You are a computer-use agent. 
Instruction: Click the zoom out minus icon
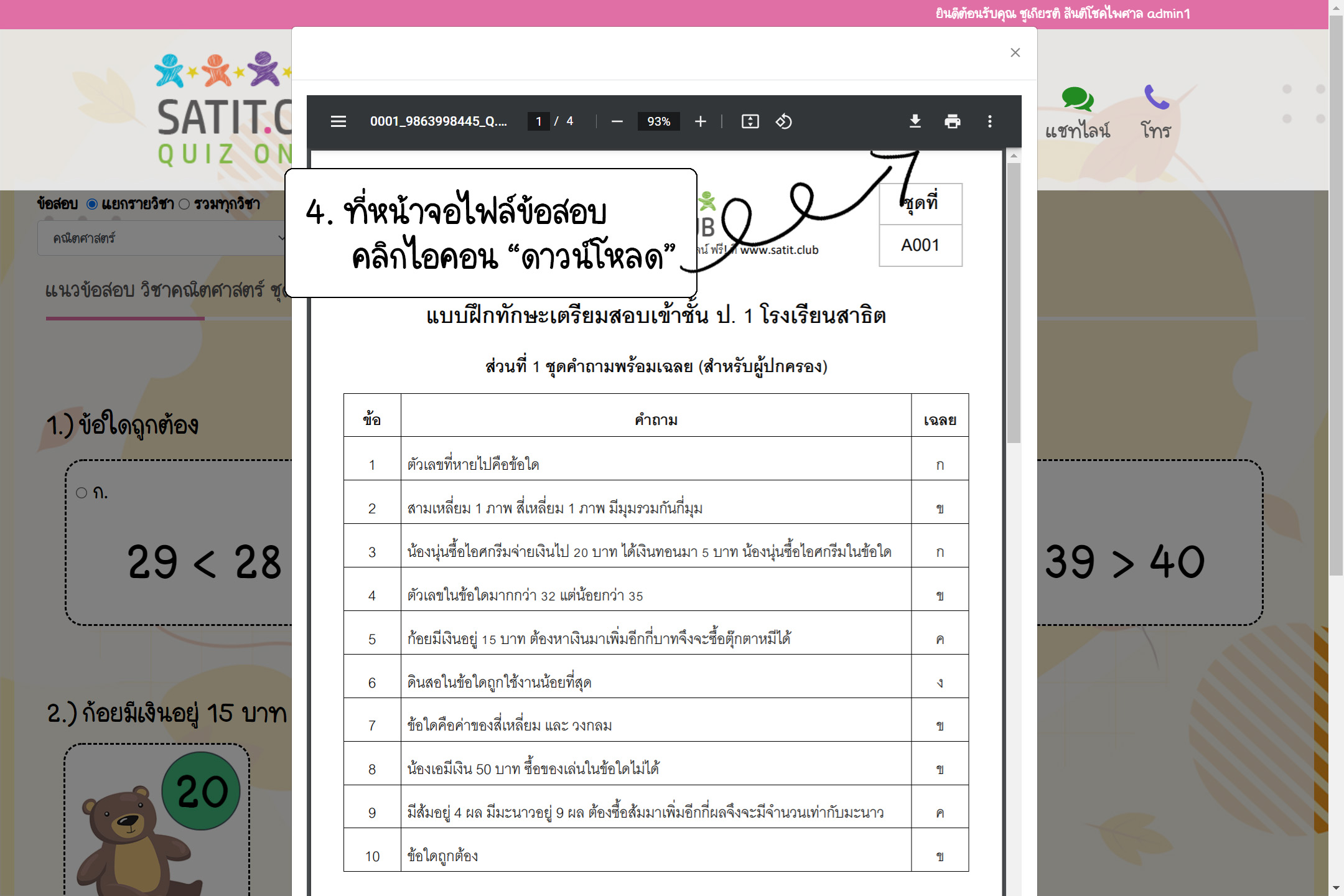(x=617, y=121)
